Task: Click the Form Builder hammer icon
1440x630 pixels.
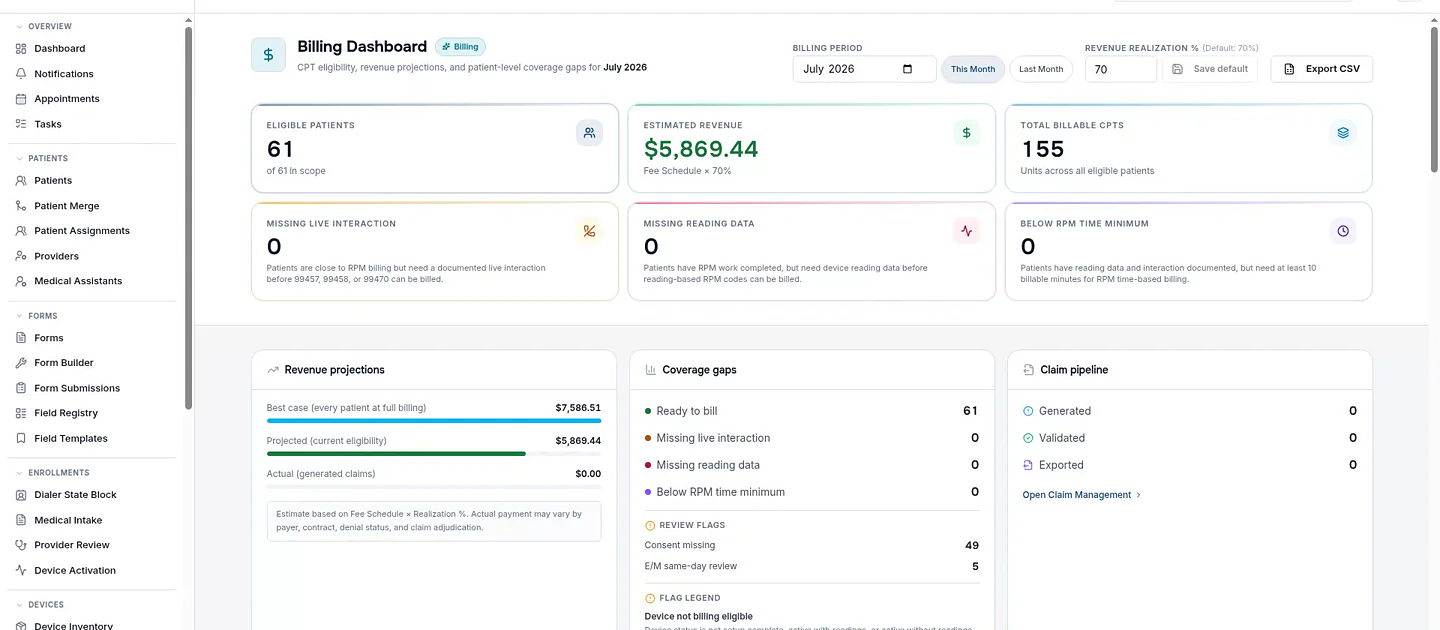Action: (21, 362)
